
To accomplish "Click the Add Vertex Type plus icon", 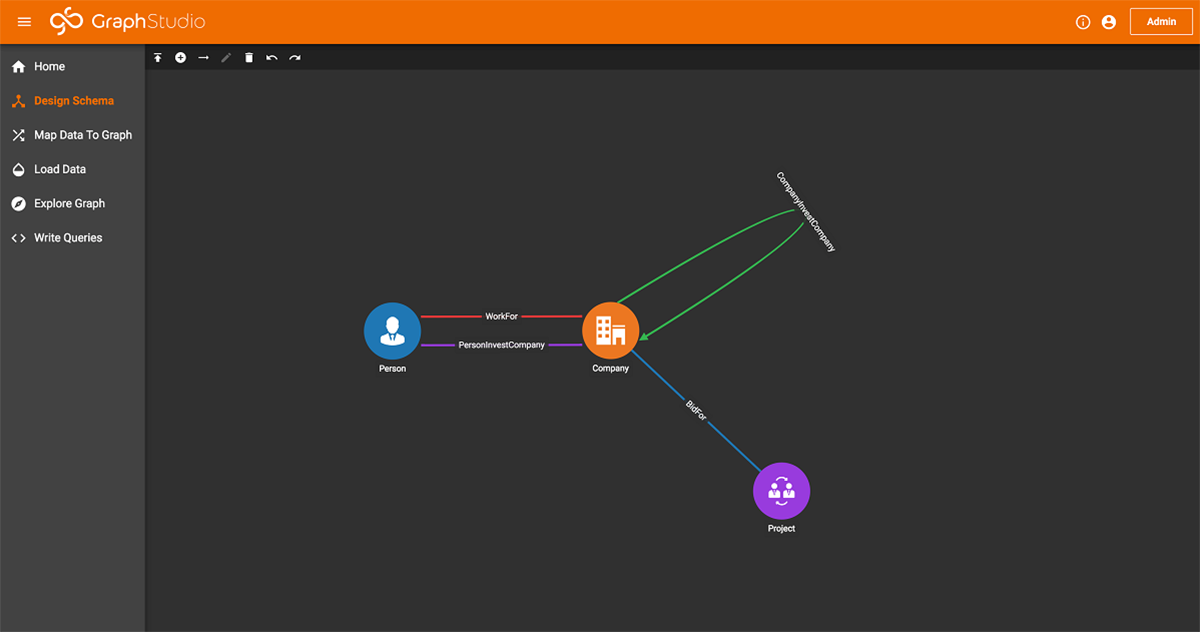I will [180, 57].
